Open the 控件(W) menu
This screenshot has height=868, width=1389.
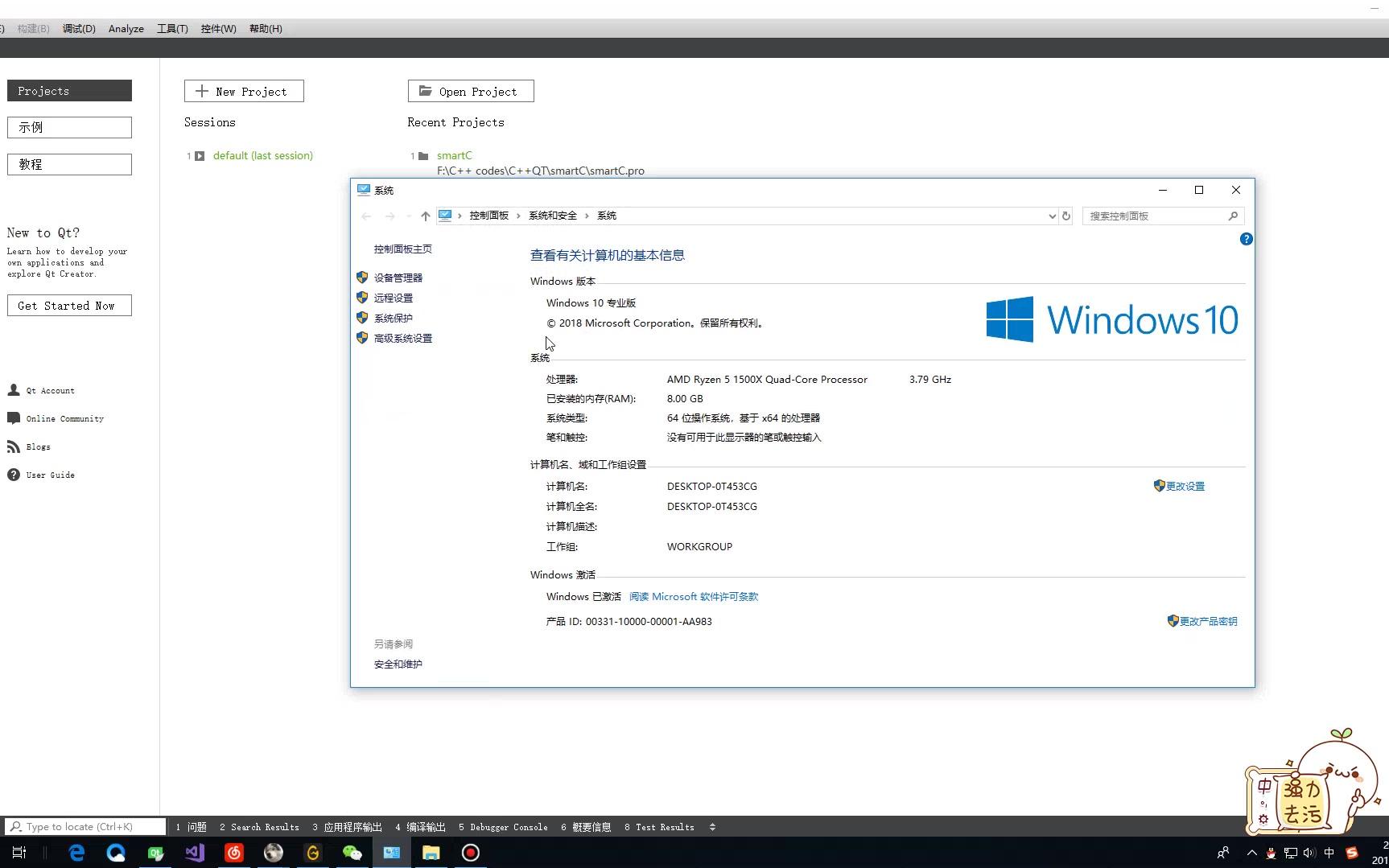218,29
